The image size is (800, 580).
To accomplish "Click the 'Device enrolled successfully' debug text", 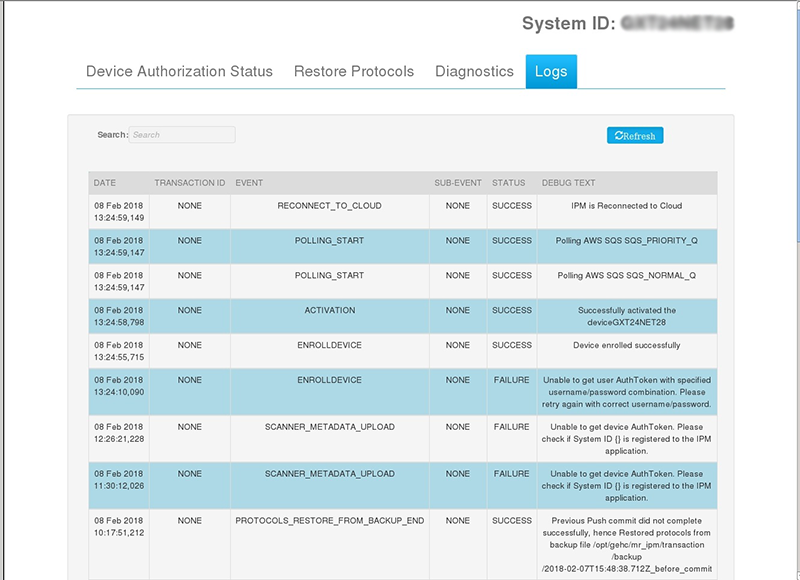I will [626, 346].
